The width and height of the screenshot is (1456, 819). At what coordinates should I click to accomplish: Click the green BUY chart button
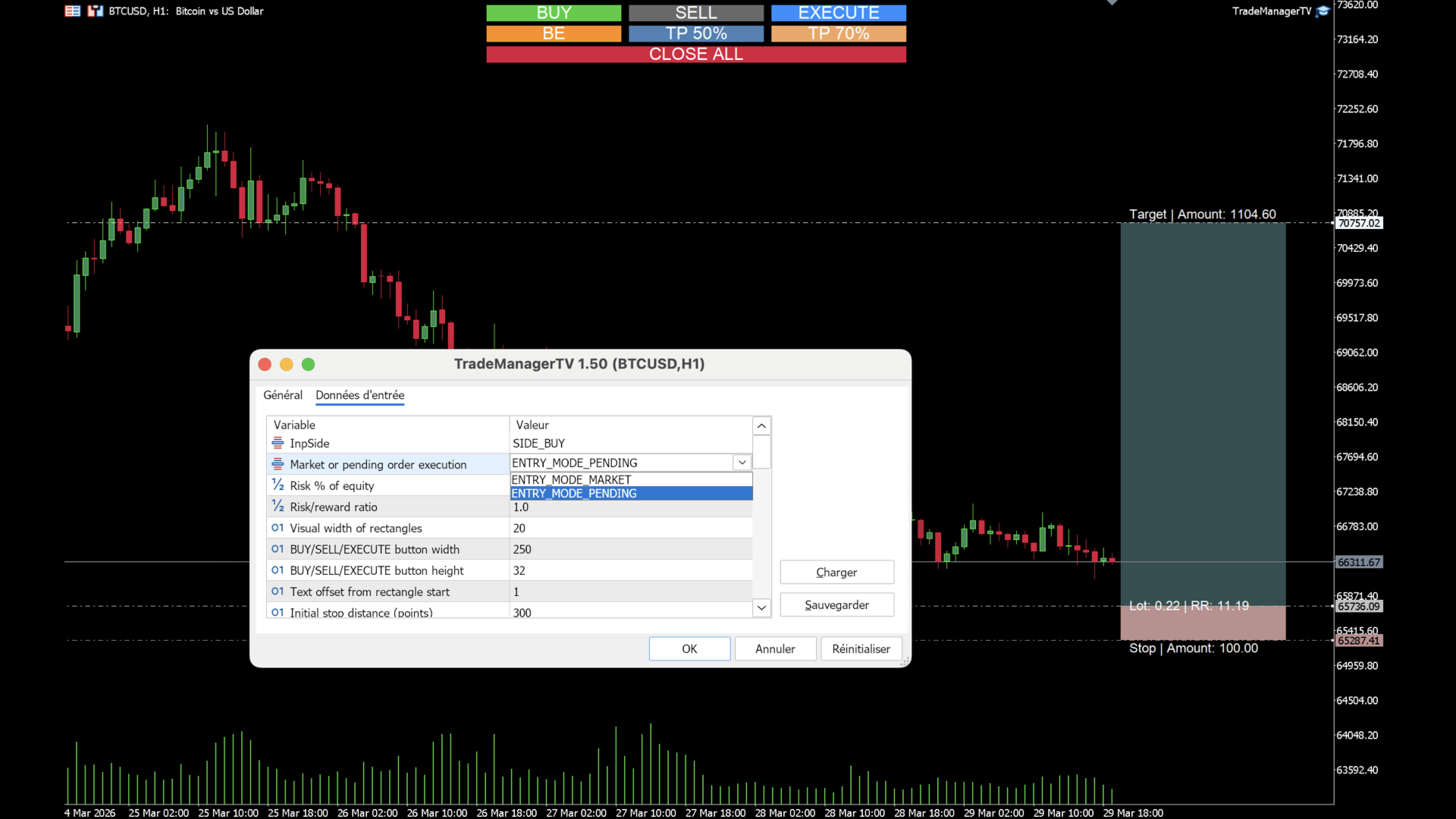pyautogui.click(x=554, y=13)
